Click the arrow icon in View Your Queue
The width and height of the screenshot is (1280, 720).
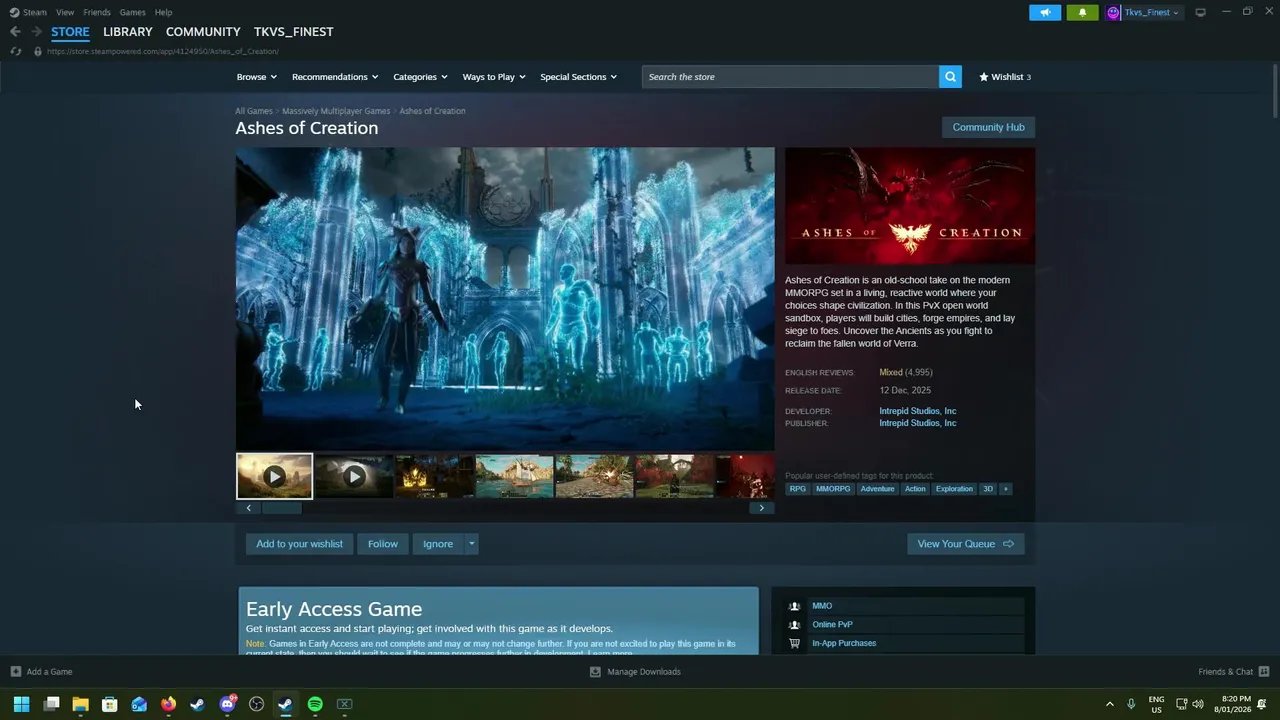[1008, 544]
